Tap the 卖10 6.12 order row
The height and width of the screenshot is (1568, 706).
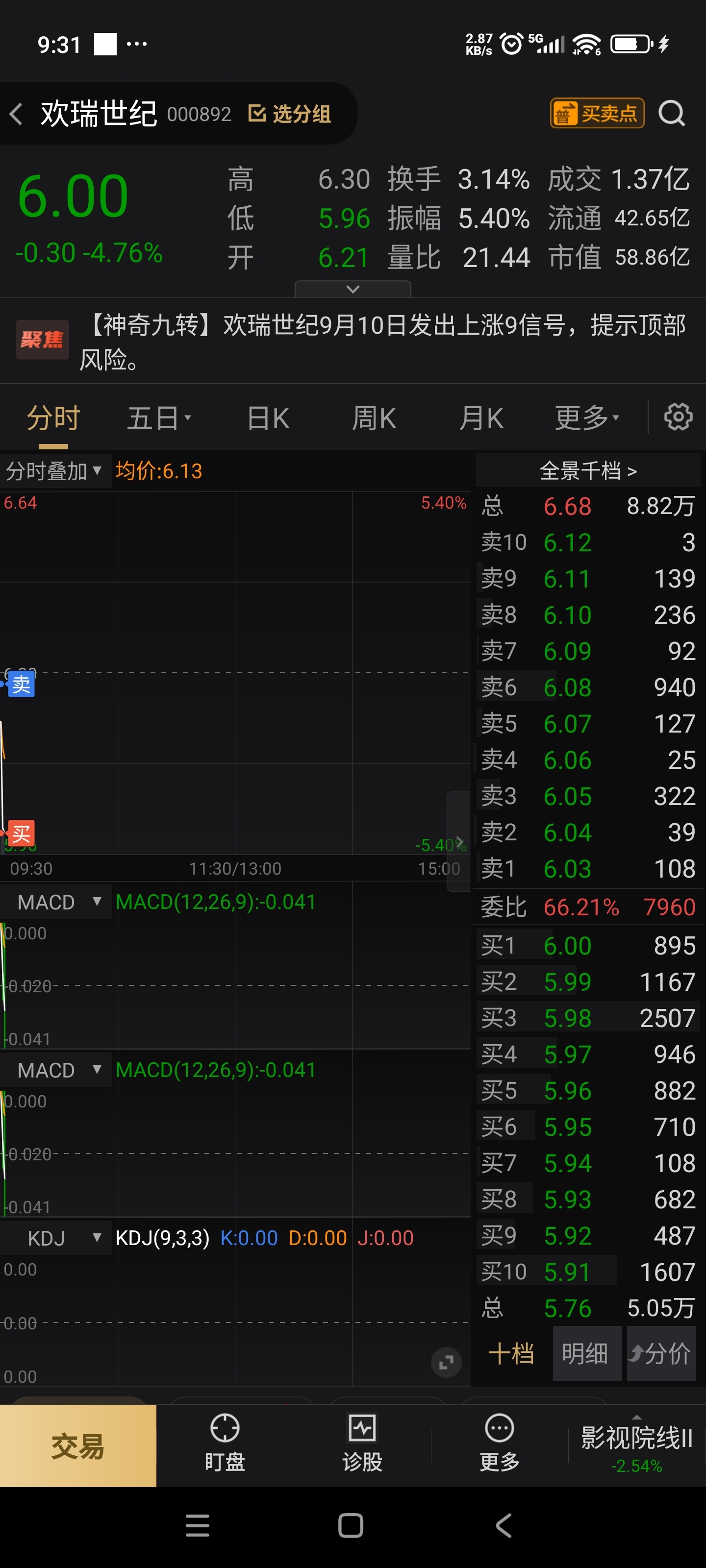pyautogui.click(x=588, y=542)
